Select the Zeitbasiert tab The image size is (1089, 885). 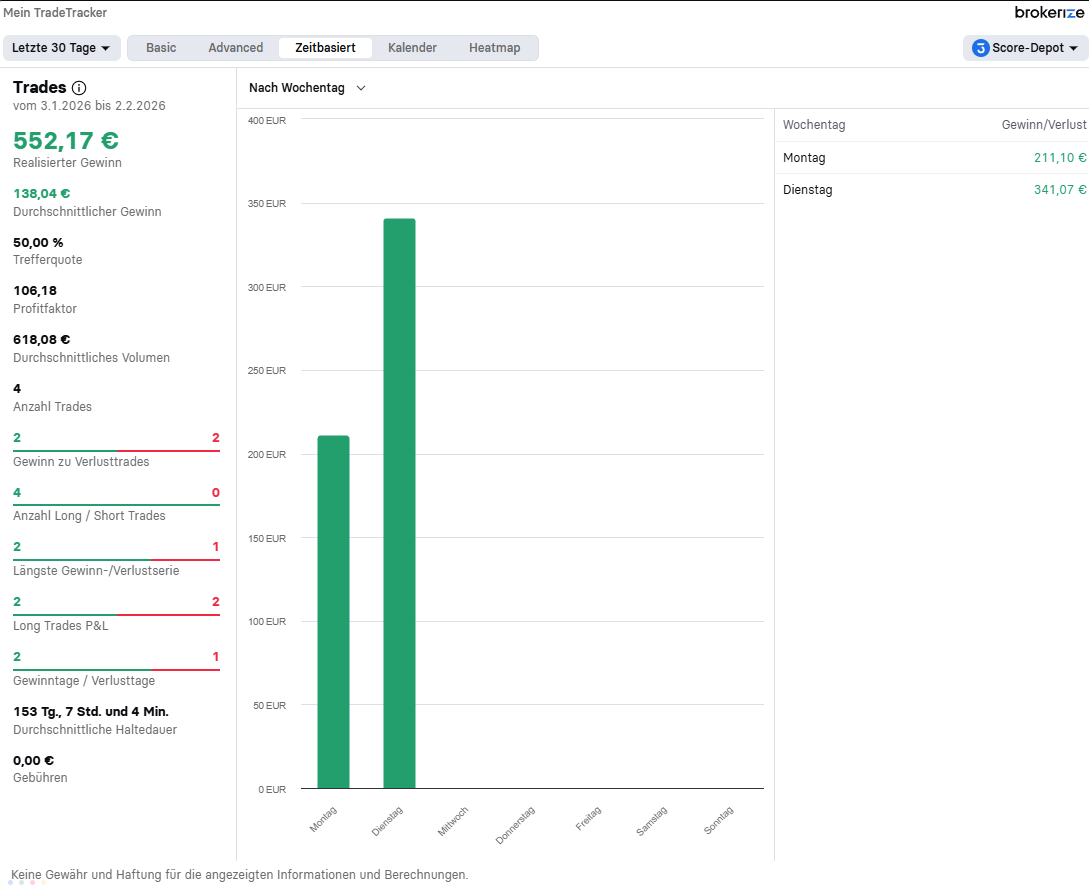point(325,48)
